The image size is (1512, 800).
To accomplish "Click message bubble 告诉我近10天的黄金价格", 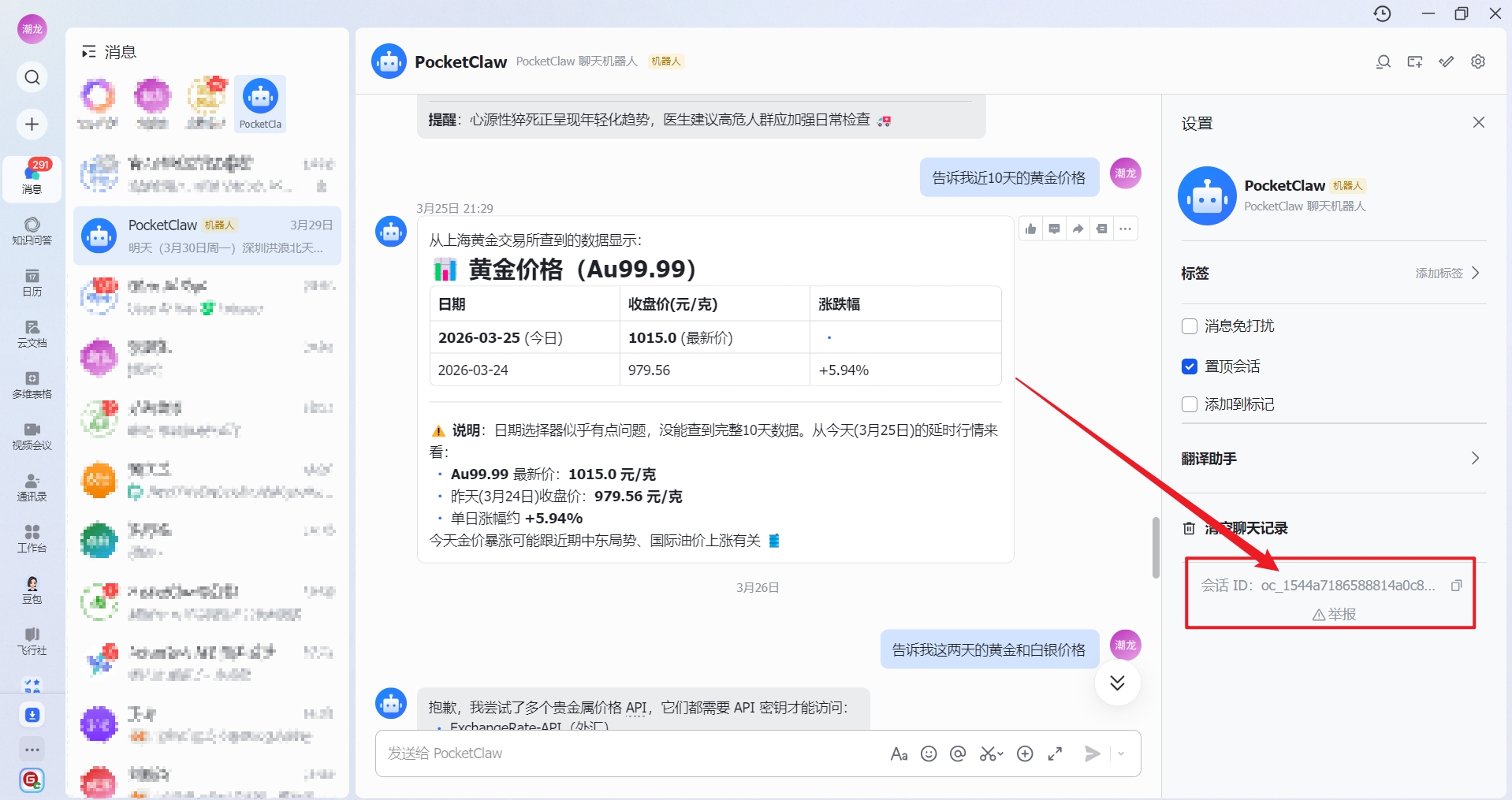I will coord(1009,177).
